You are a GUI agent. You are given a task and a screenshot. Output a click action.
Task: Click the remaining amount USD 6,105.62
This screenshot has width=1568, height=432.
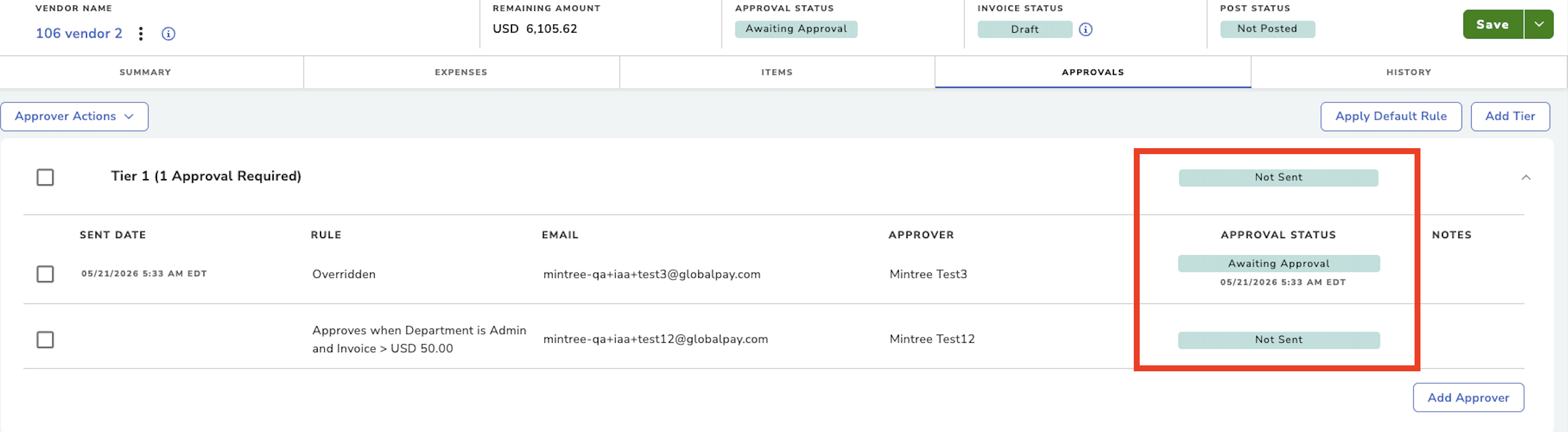(x=535, y=29)
